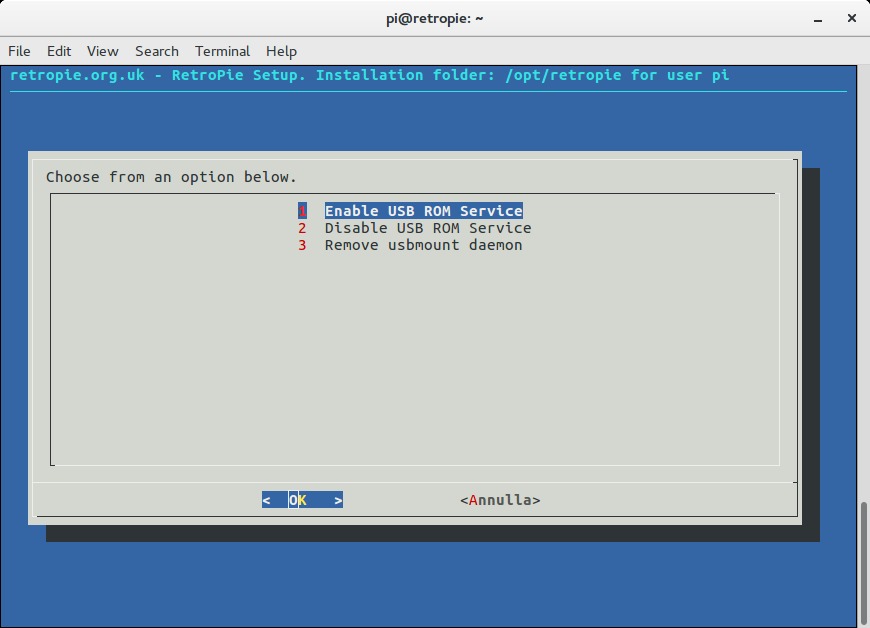Viewport: 870px width, 628px height.
Task: Cancel the dialog via the Annulla button
Action: pos(500,499)
